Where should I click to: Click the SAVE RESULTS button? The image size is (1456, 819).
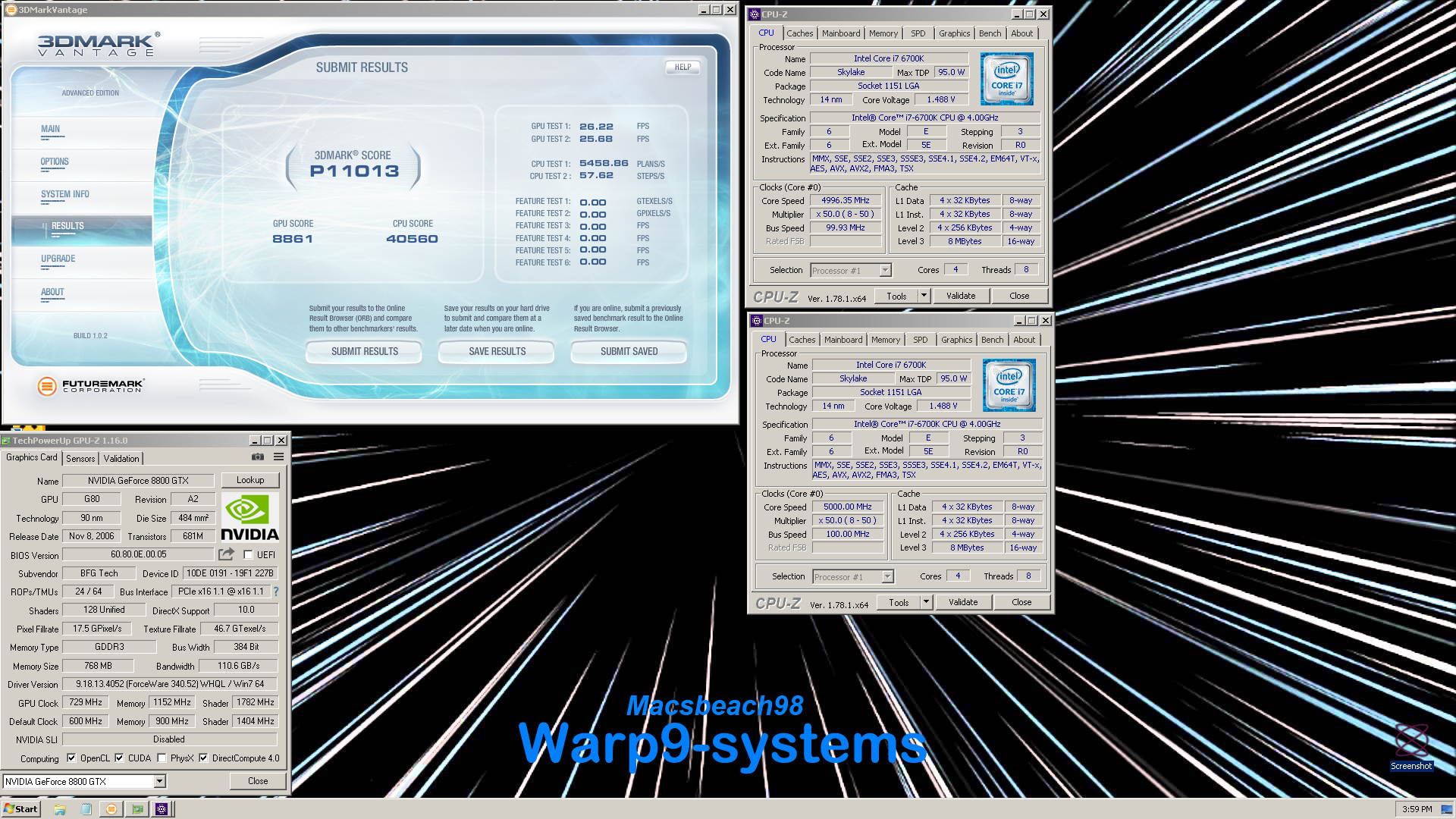[497, 352]
